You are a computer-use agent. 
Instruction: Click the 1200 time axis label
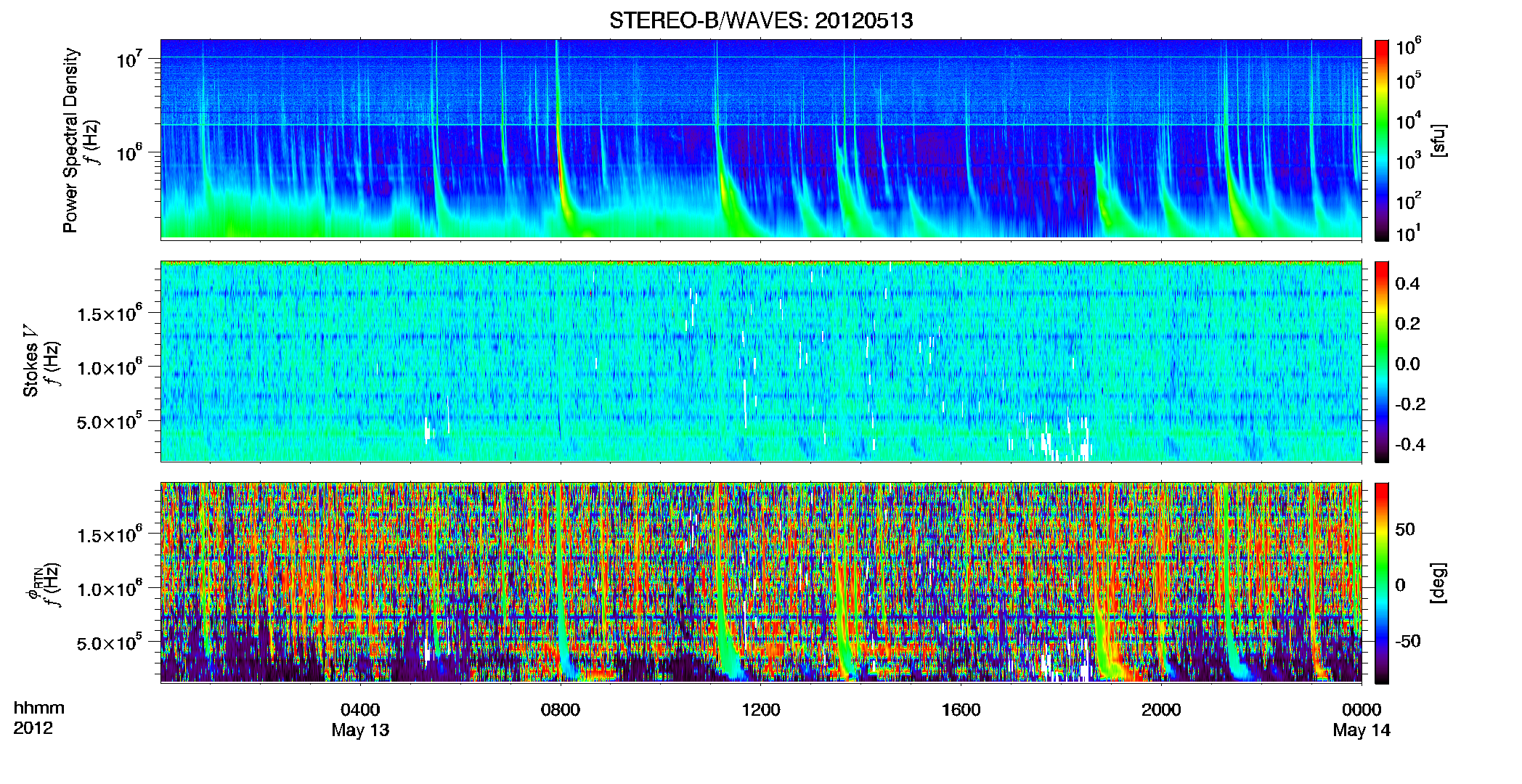761,709
